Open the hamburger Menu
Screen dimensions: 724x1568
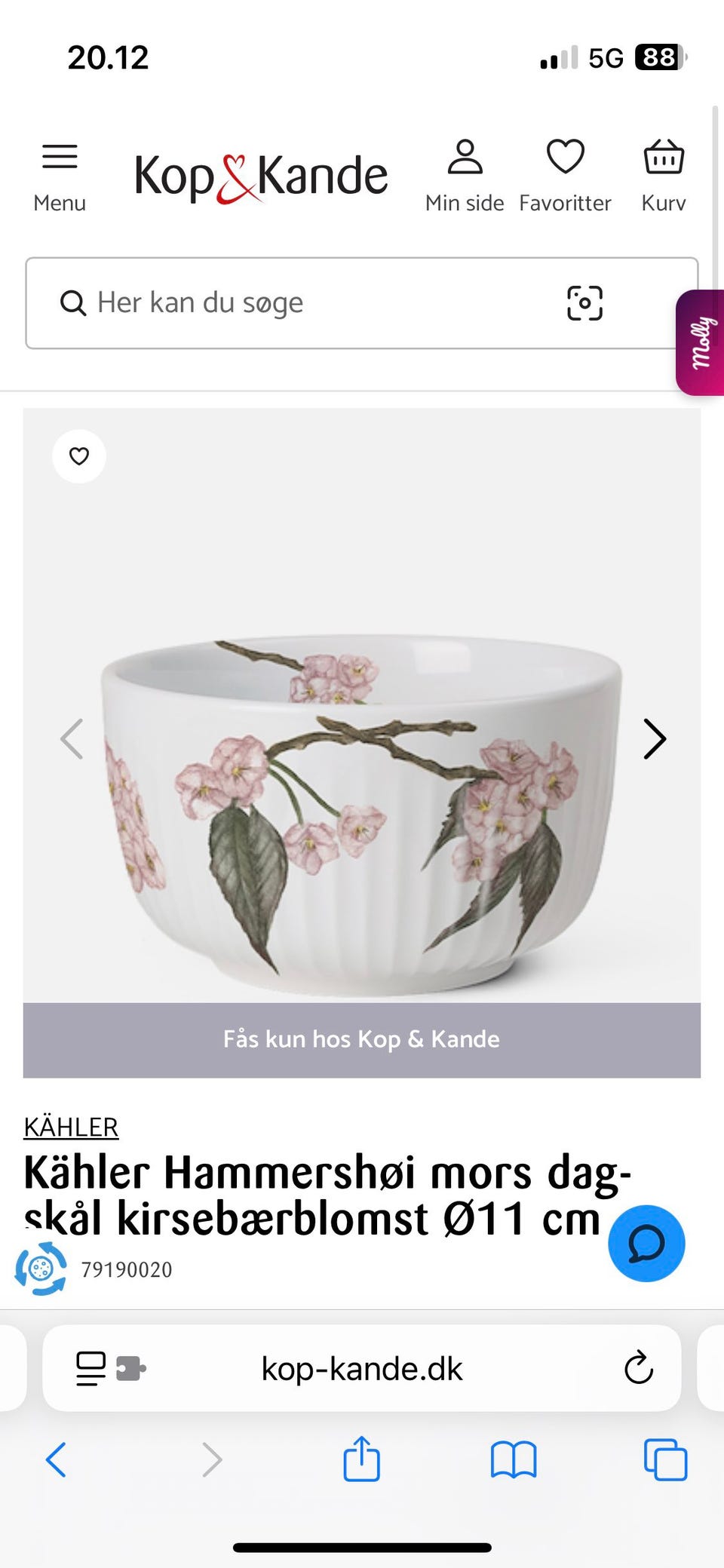(x=60, y=177)
